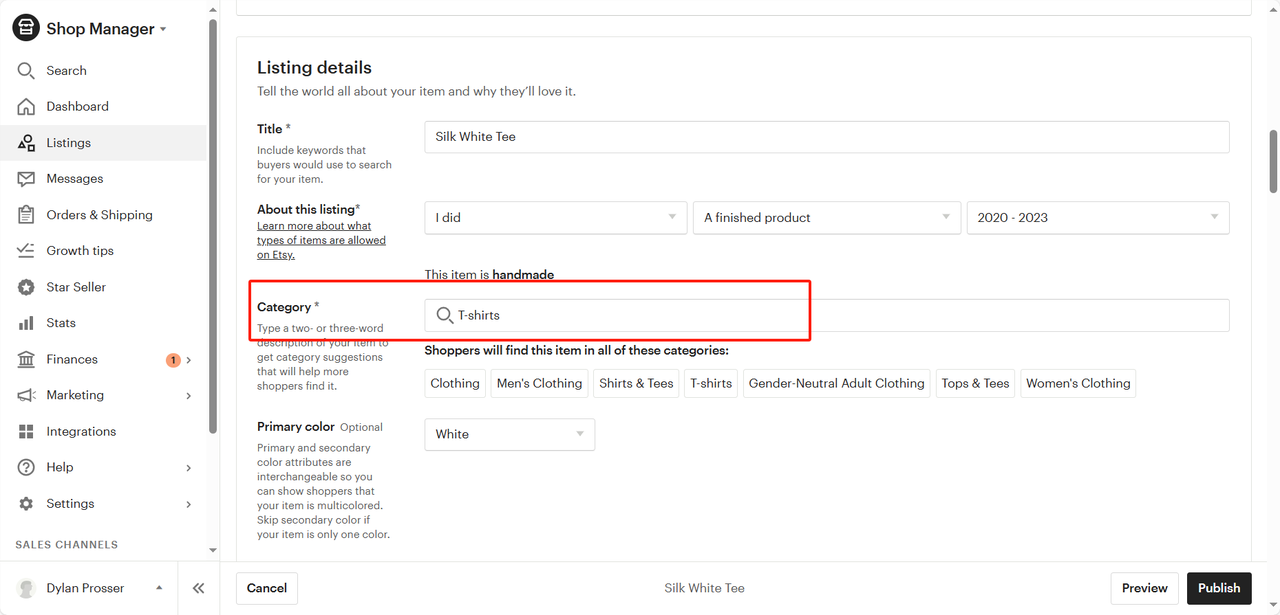Click the Title input field
Screen dimensions: 1280x615
[x=826, y=137]
